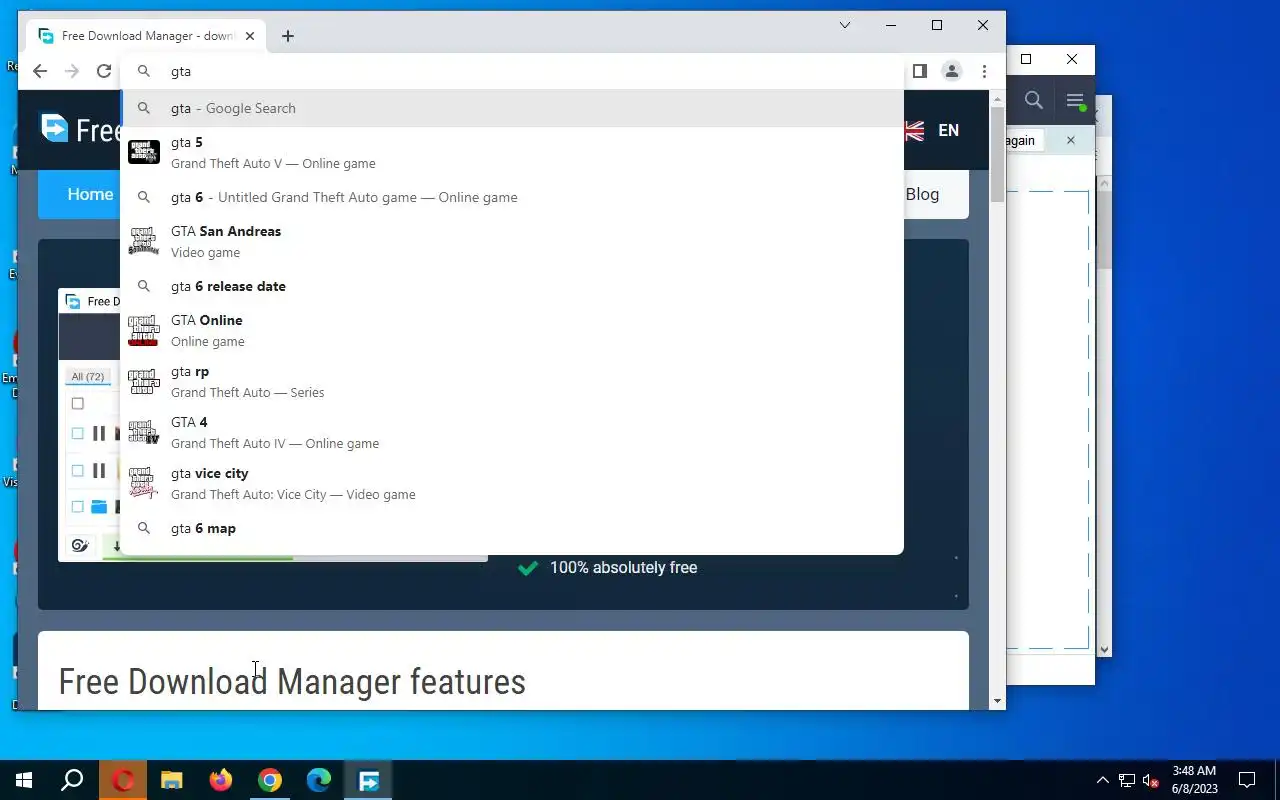Open the Windows notification center icon

tap(1247, 780)
